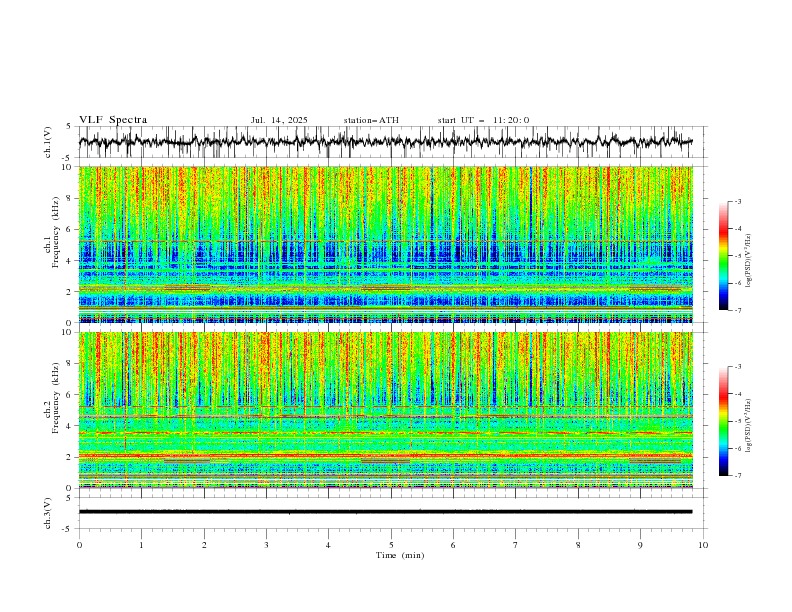The width and height of the screenshot is (792, 612).
Task: Click the ch.2 spectrogram panel
Action: click(385, 410)
